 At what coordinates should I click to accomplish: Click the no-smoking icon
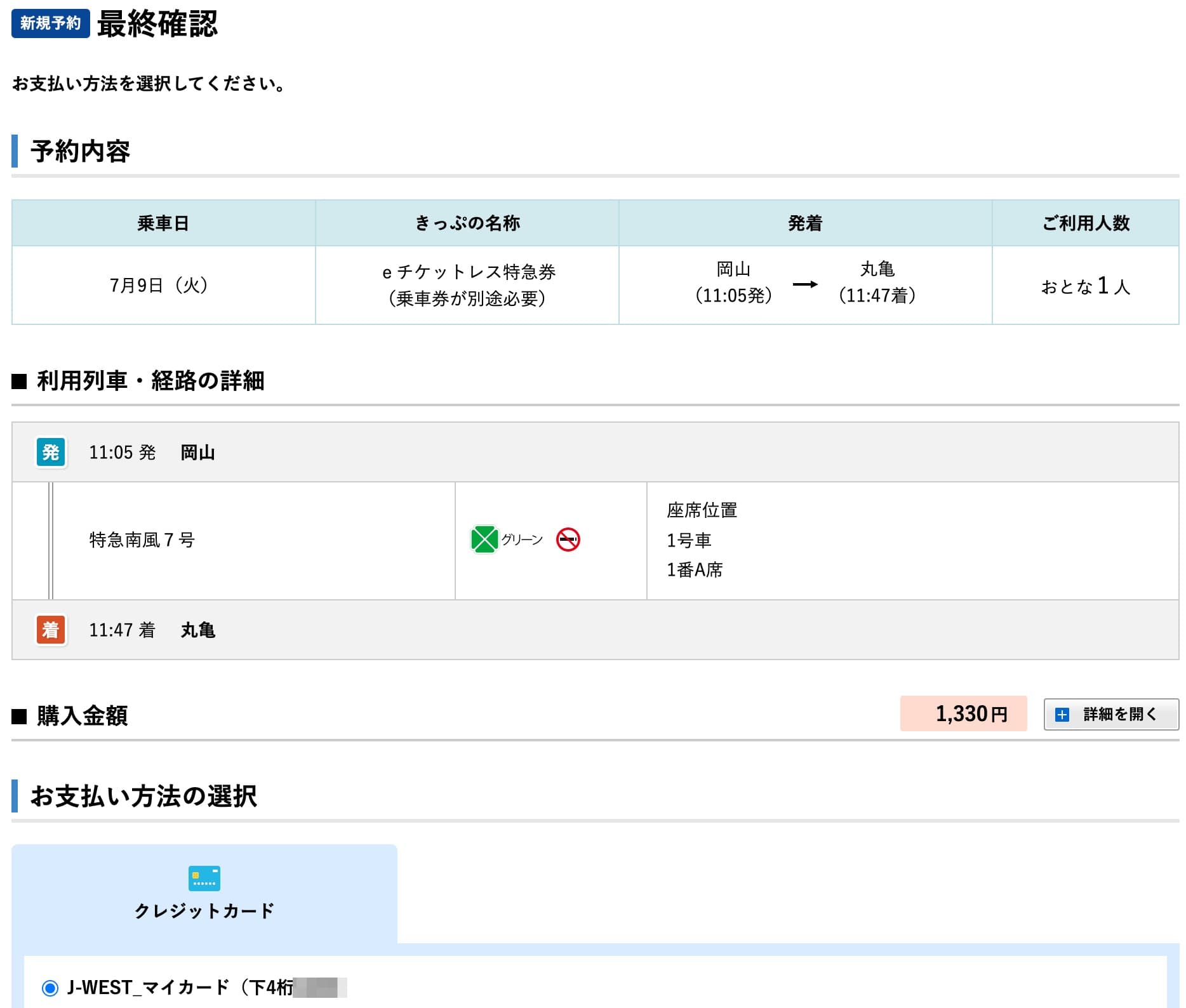click(568, 540)
